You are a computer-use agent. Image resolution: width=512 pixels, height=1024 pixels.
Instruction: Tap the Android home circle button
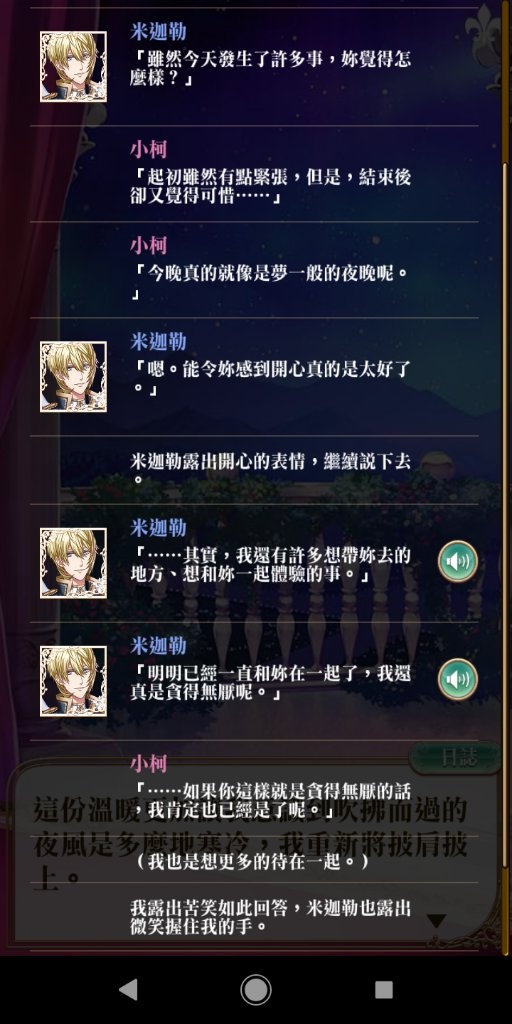pyautogui.click(x=256, y=990)
